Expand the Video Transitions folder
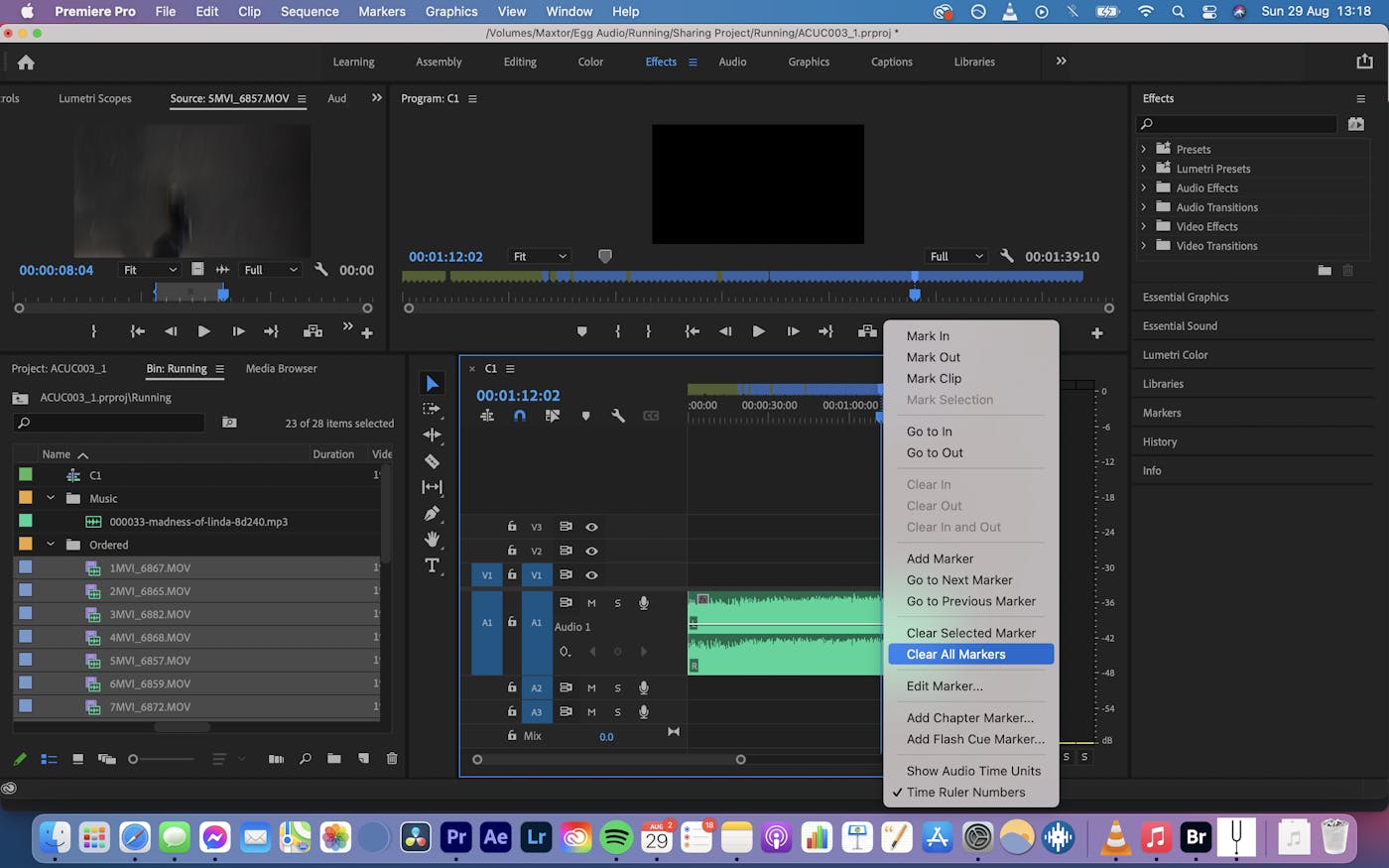1389x868 pixels. tap(1144, 245)
